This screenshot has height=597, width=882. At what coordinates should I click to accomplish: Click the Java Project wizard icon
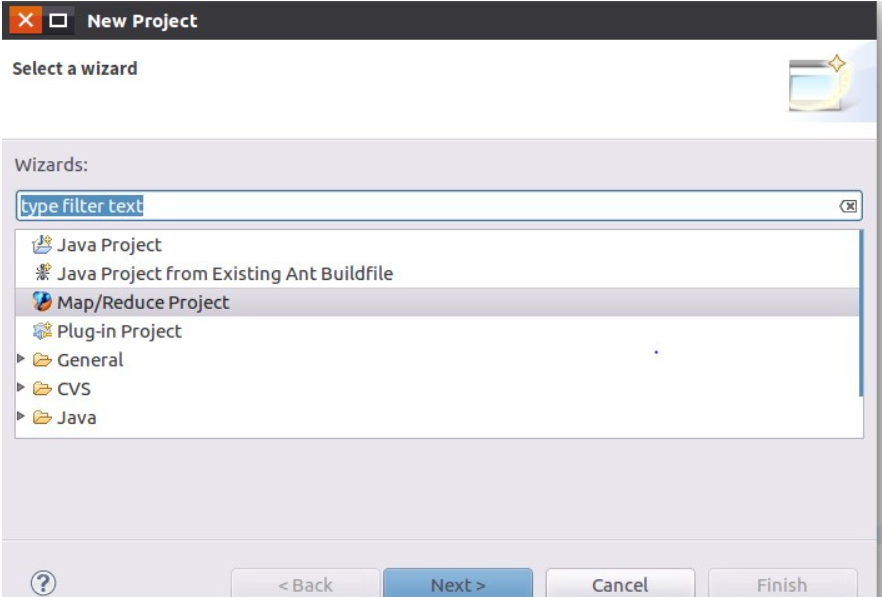click(x=41, y=244)
